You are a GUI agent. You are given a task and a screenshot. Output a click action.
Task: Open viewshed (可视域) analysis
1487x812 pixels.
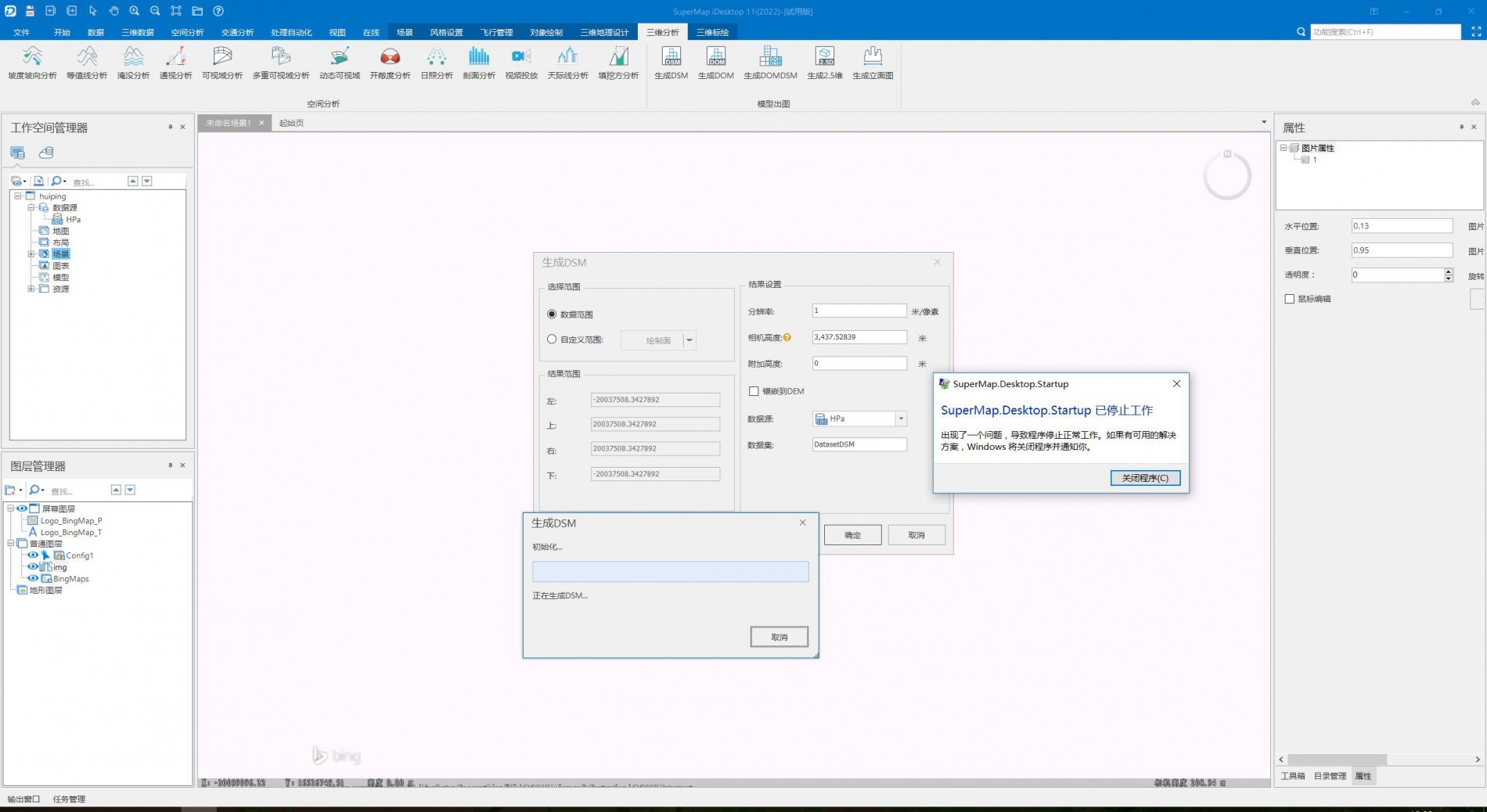[x=222, y=63]
